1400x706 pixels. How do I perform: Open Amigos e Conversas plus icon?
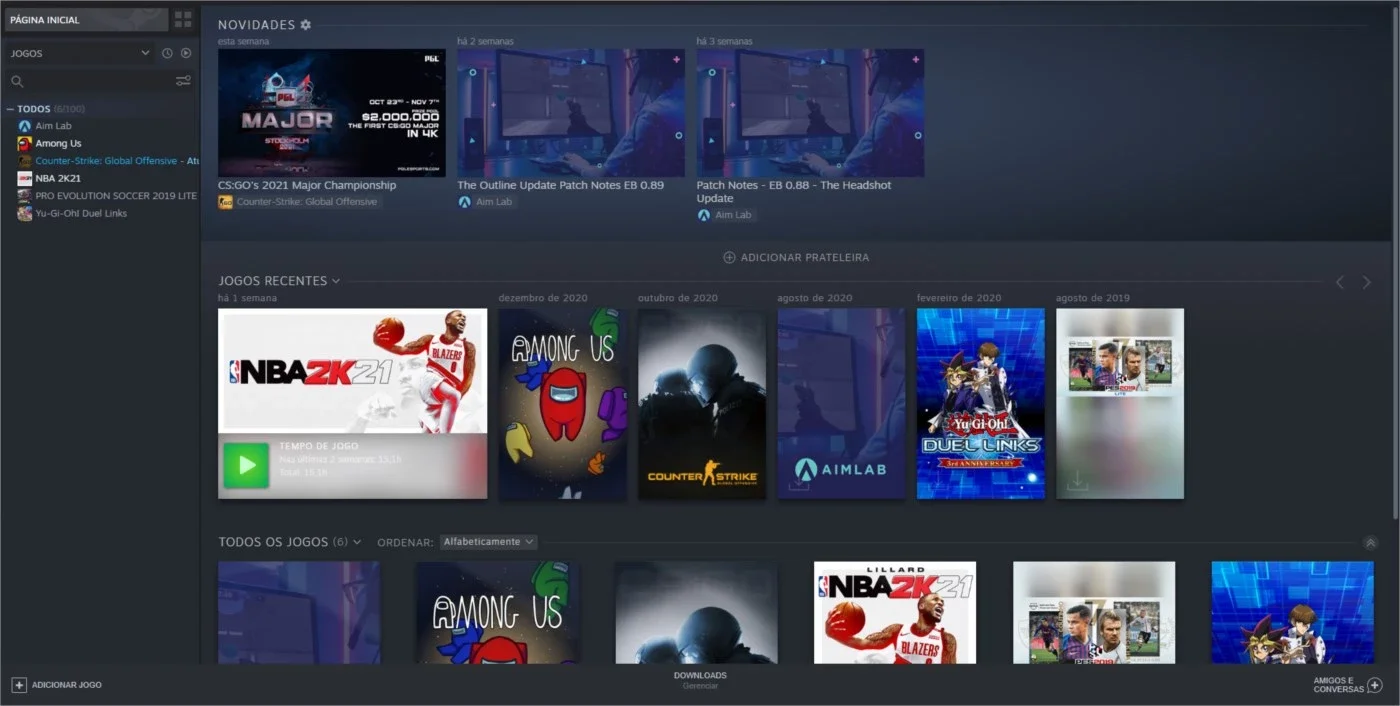pyautogui.click(x=1375, y=685)
